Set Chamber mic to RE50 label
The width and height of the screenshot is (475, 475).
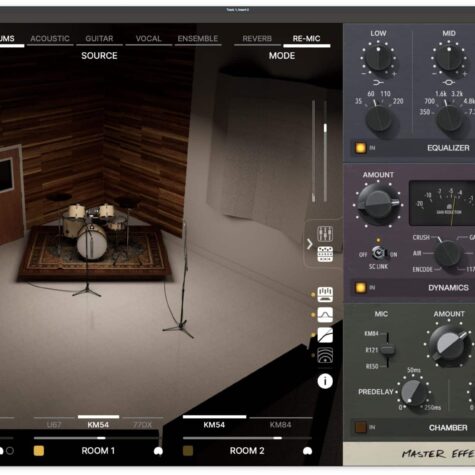click(372, 366)
